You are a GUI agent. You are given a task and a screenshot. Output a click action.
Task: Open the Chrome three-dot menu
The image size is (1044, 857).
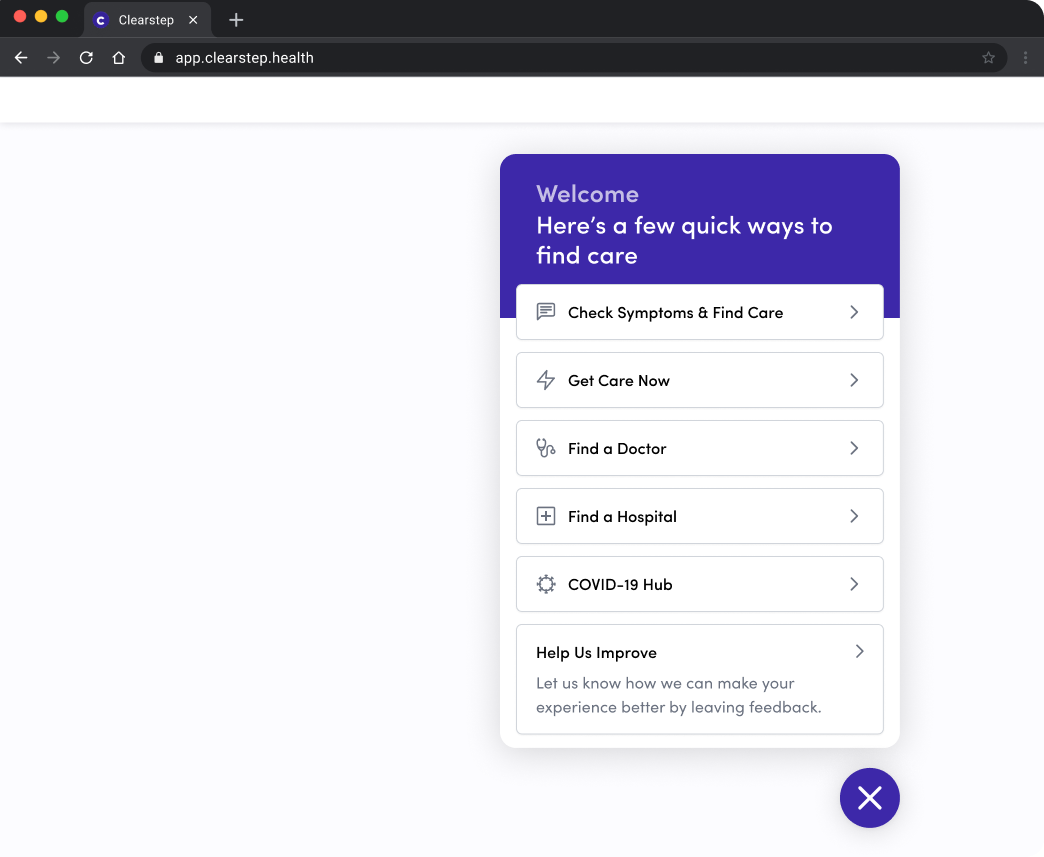pos(1025,57)
